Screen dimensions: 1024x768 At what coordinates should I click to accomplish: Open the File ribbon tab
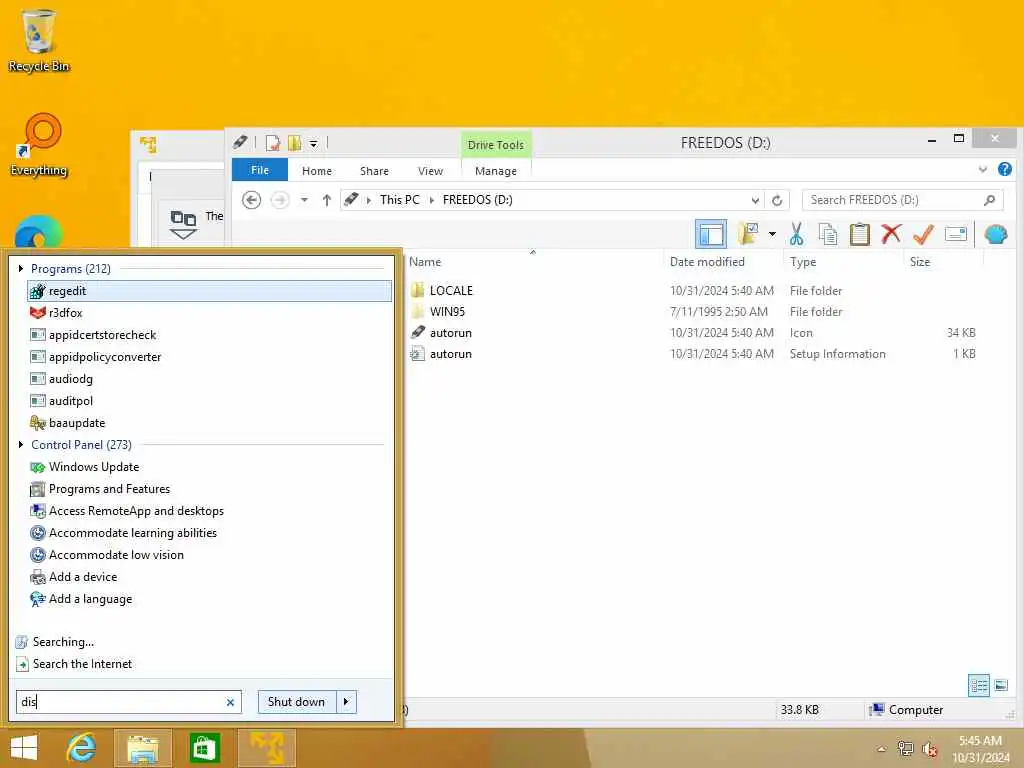coord(260,170)
